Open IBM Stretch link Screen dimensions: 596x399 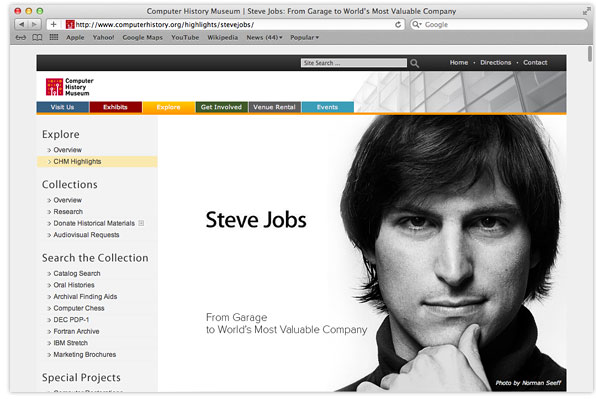coord(70,343)
